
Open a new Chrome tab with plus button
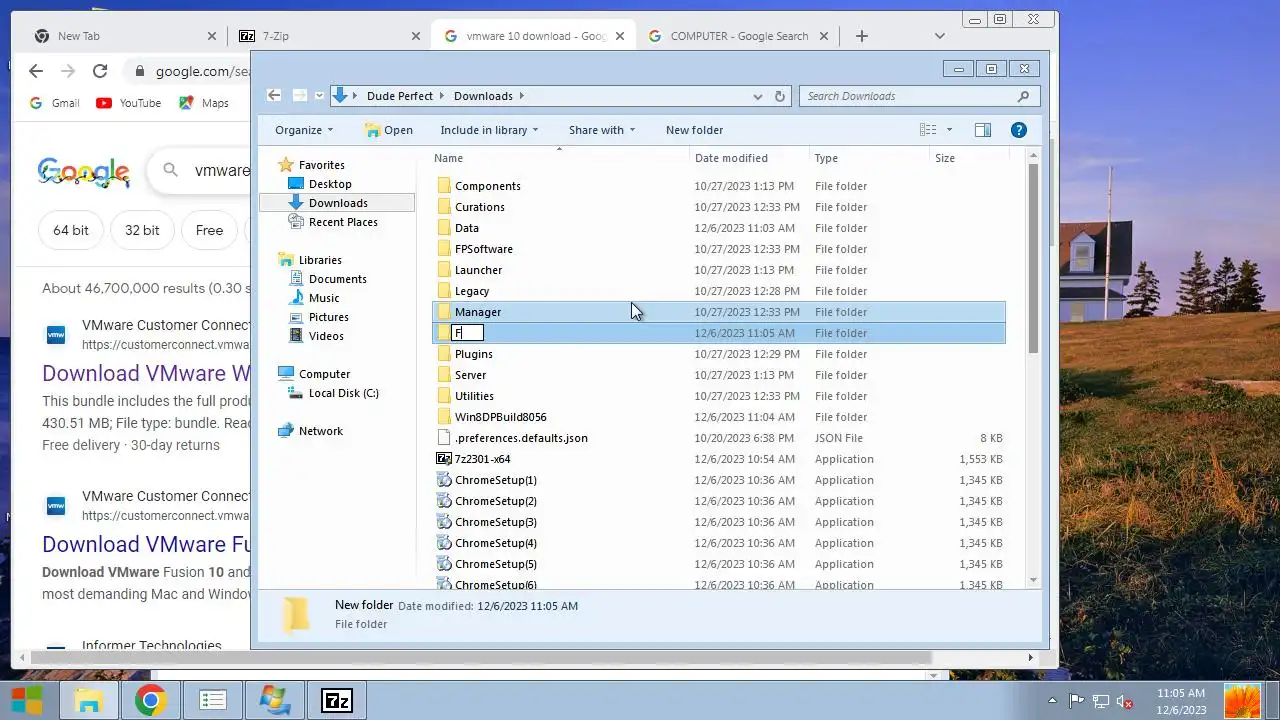click(862, 36)
